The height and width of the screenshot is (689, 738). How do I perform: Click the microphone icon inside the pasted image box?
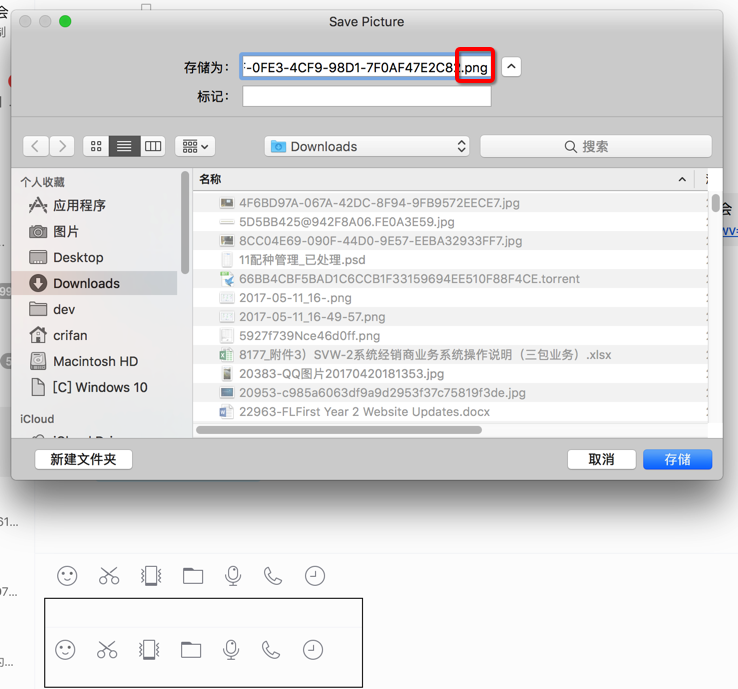point(231,650)
